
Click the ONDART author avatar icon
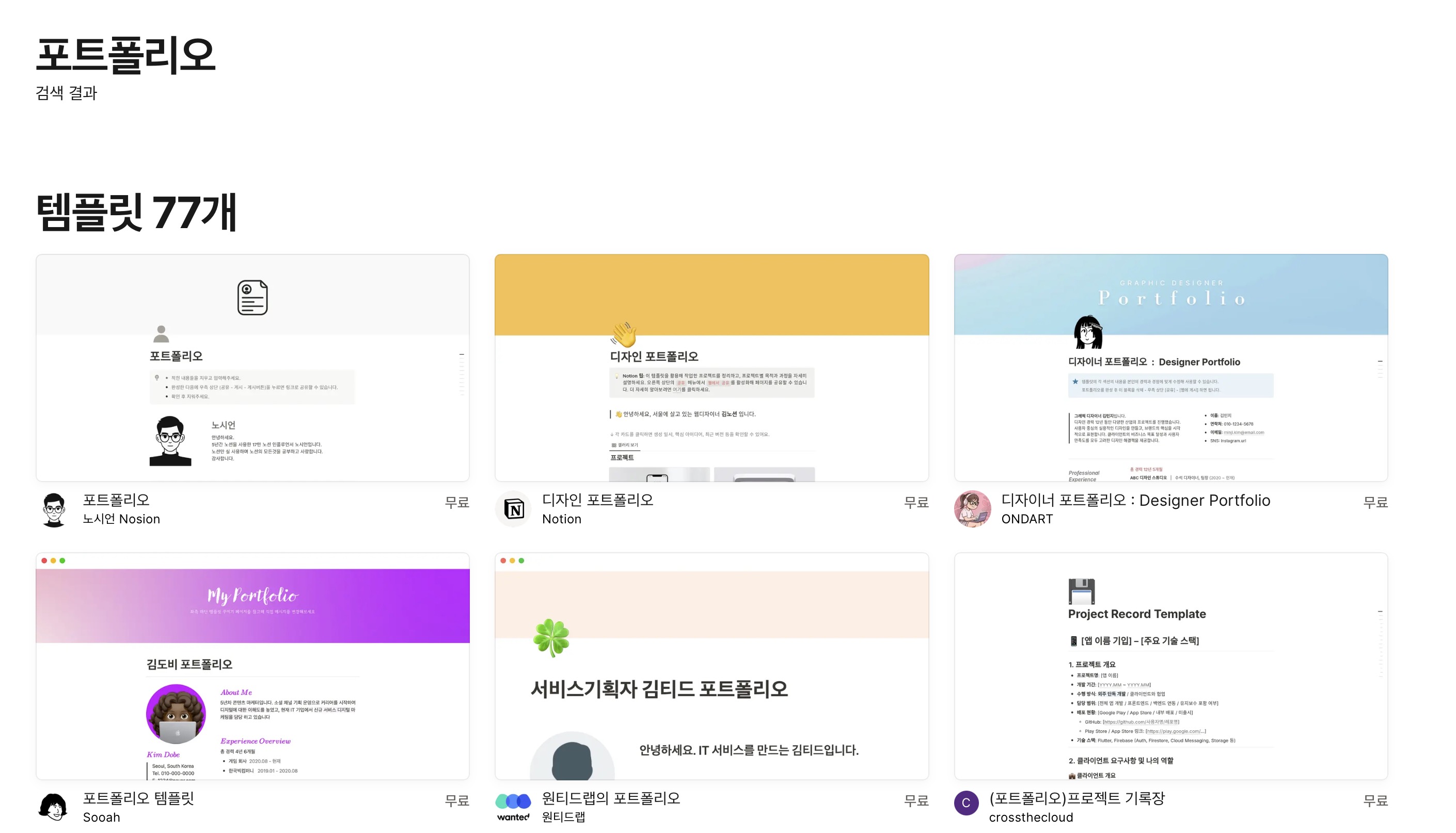coord(972,509)
